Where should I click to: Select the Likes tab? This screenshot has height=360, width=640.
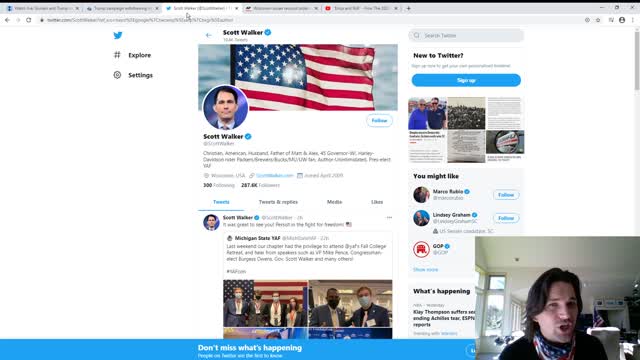pos(377,202)
